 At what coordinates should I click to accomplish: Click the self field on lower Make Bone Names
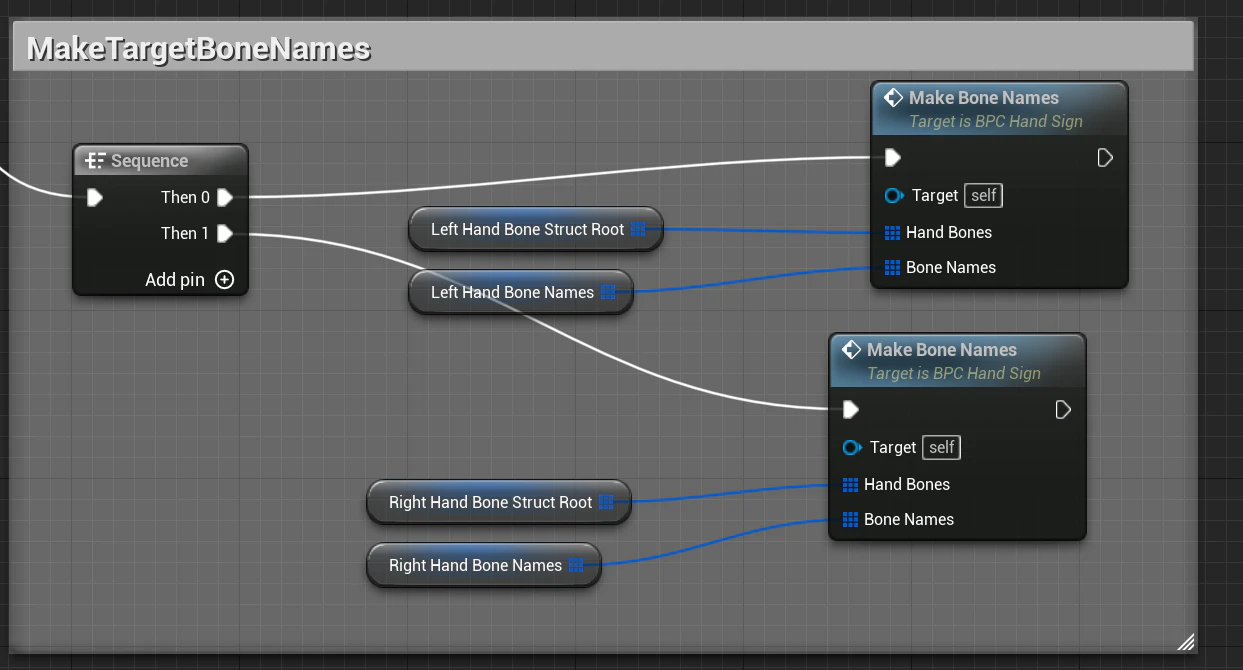pos(942,447)
